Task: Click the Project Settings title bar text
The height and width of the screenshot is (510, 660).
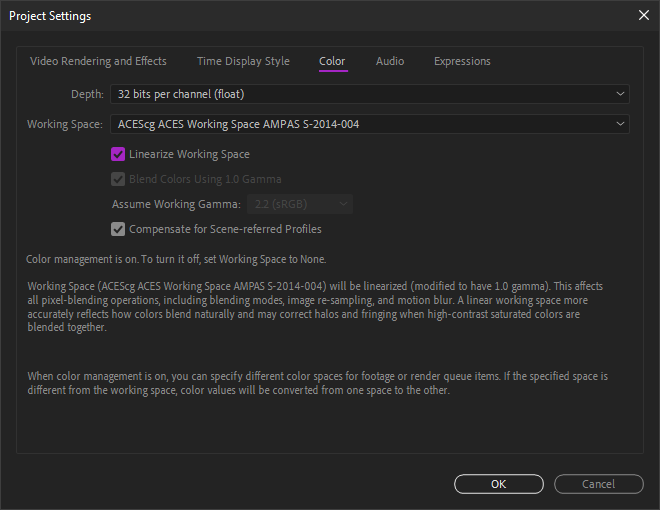Action: pyautogui.click(x=50, y=15)
